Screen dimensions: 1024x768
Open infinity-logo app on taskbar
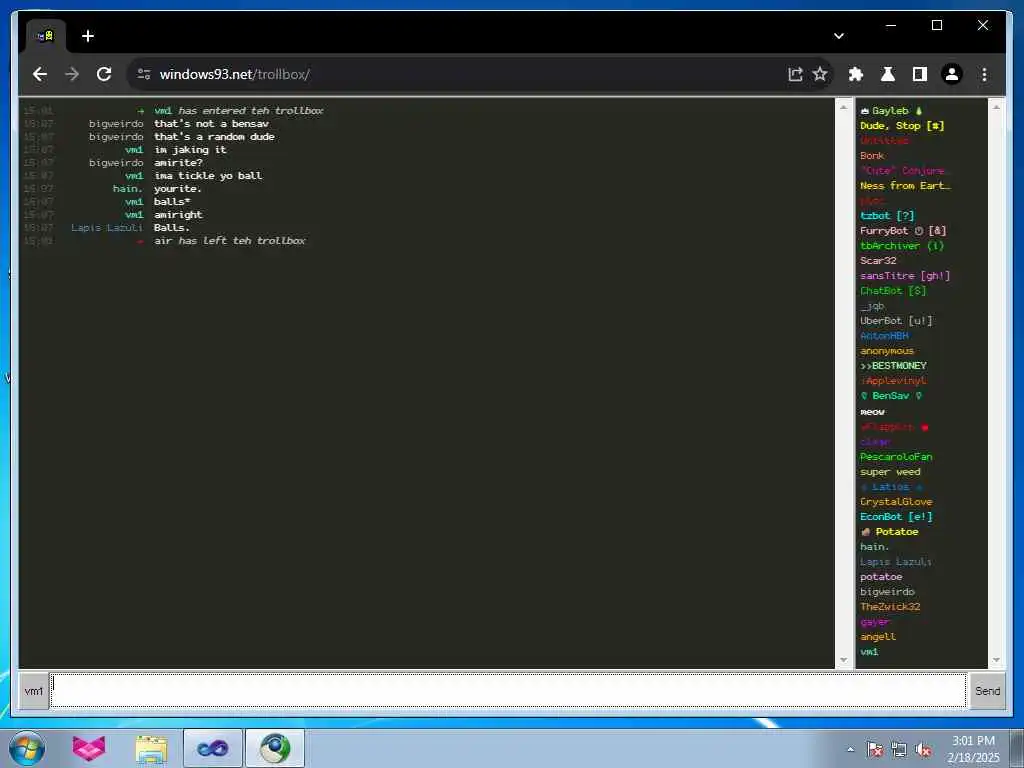click(213, 748)
